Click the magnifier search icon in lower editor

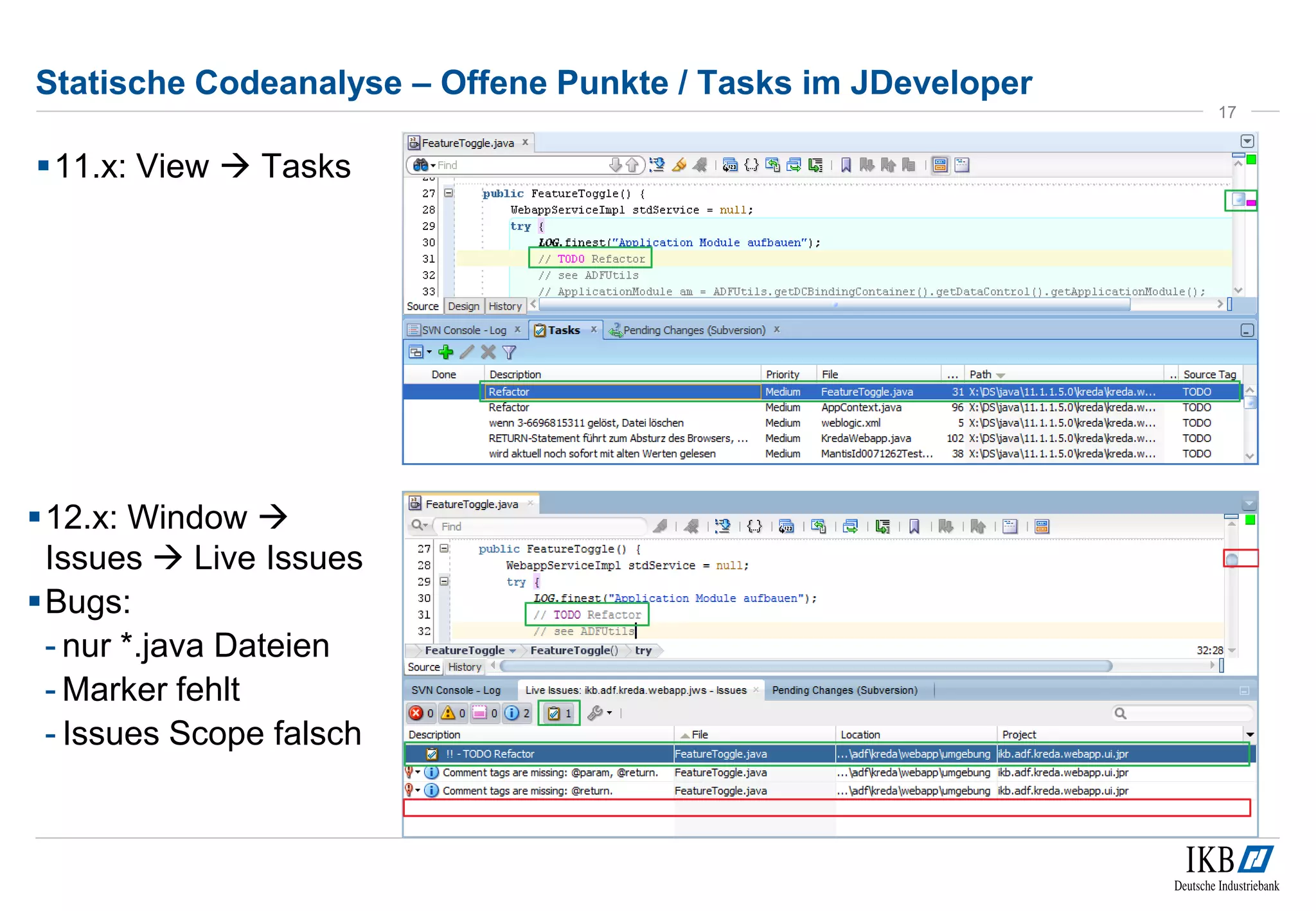418,526
